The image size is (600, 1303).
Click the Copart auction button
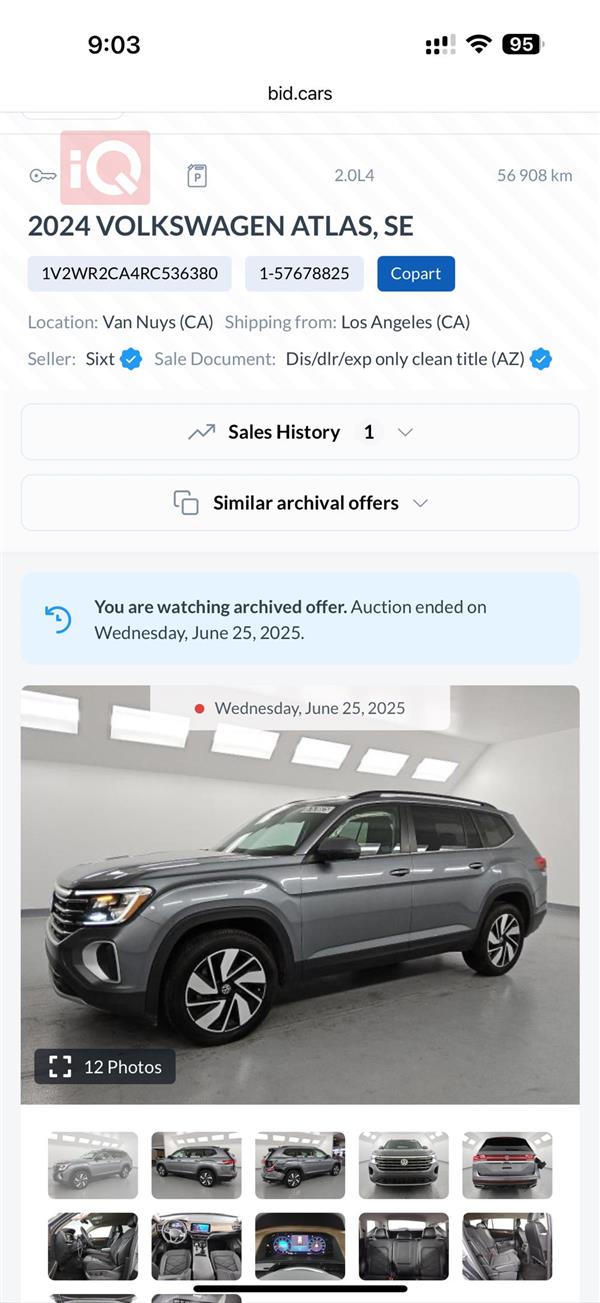pyautogui.click(x=416, y=273)
